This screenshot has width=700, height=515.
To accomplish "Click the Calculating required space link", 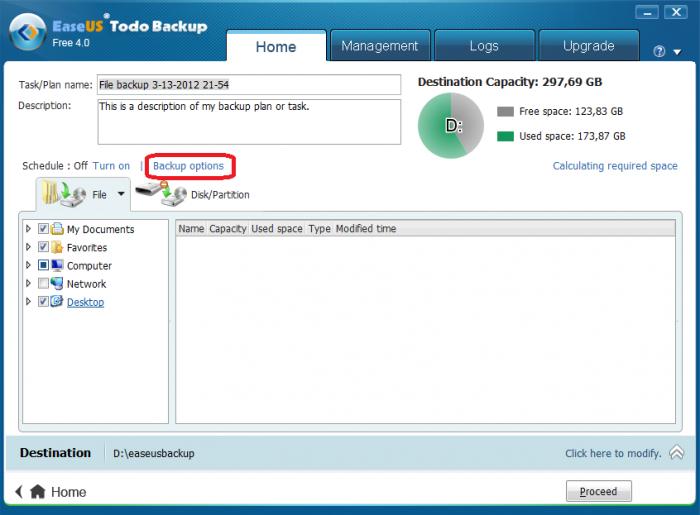I will coord(615,166).
